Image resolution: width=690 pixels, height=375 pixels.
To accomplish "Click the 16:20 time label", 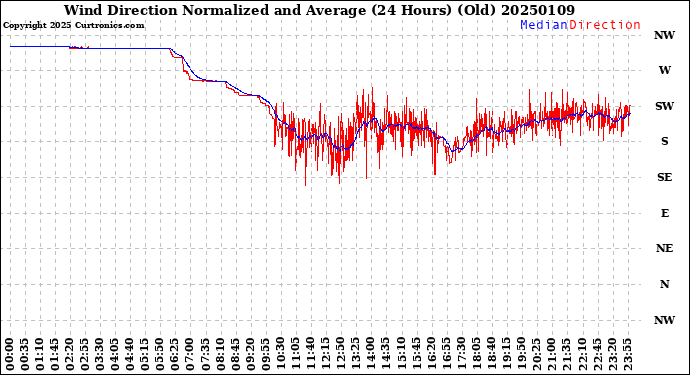I will pyautogui.click(x=431, y=355).
